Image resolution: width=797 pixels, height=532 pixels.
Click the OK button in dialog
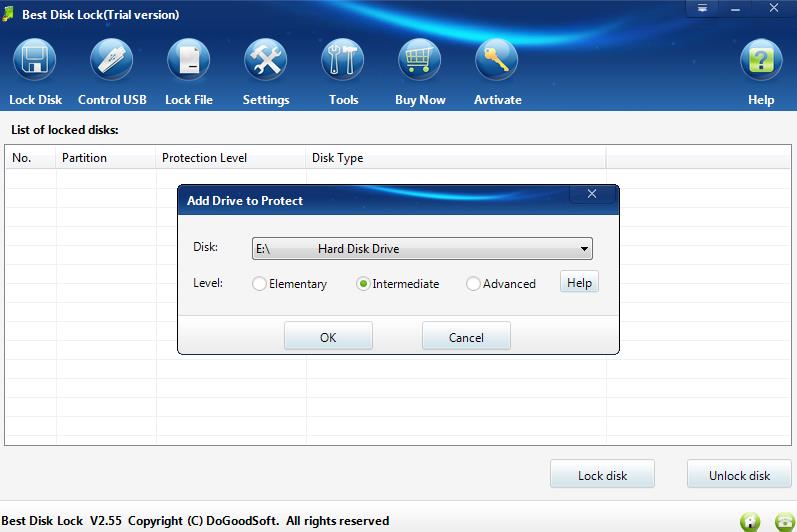(328, 337)
